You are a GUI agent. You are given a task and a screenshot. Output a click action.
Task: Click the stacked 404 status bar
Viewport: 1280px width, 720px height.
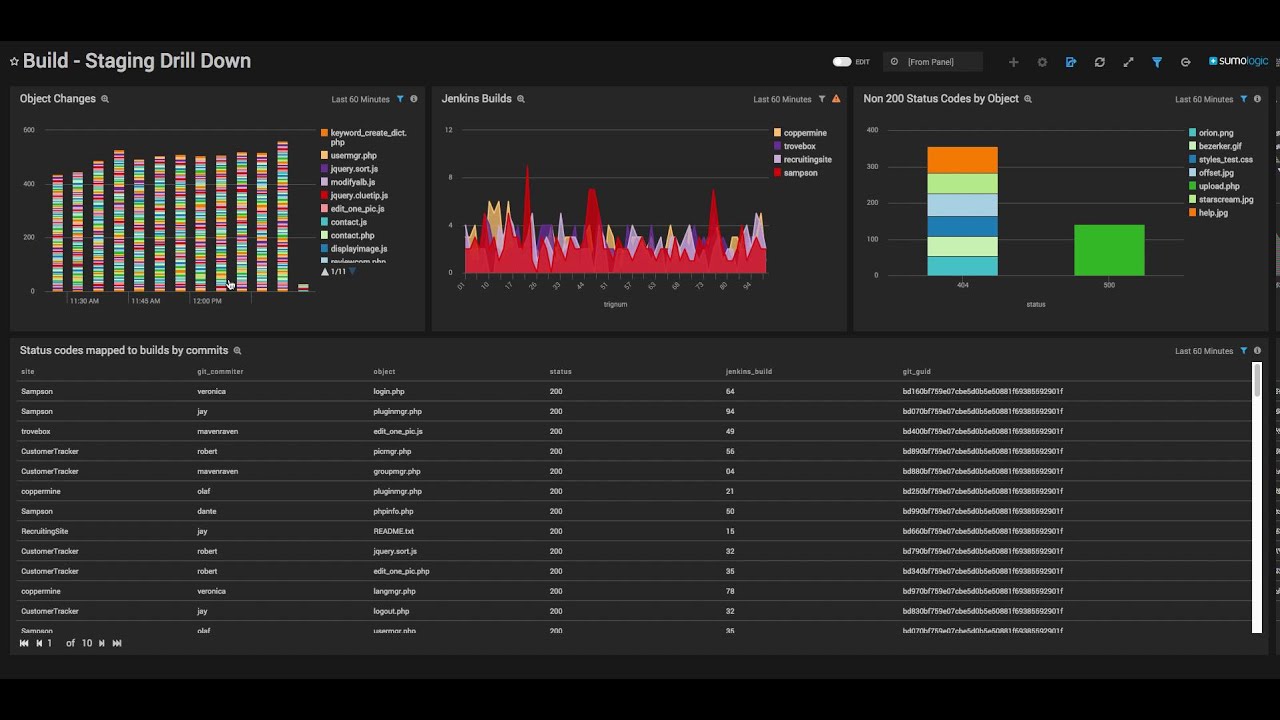pyautogui.click(x=962, y=211)
